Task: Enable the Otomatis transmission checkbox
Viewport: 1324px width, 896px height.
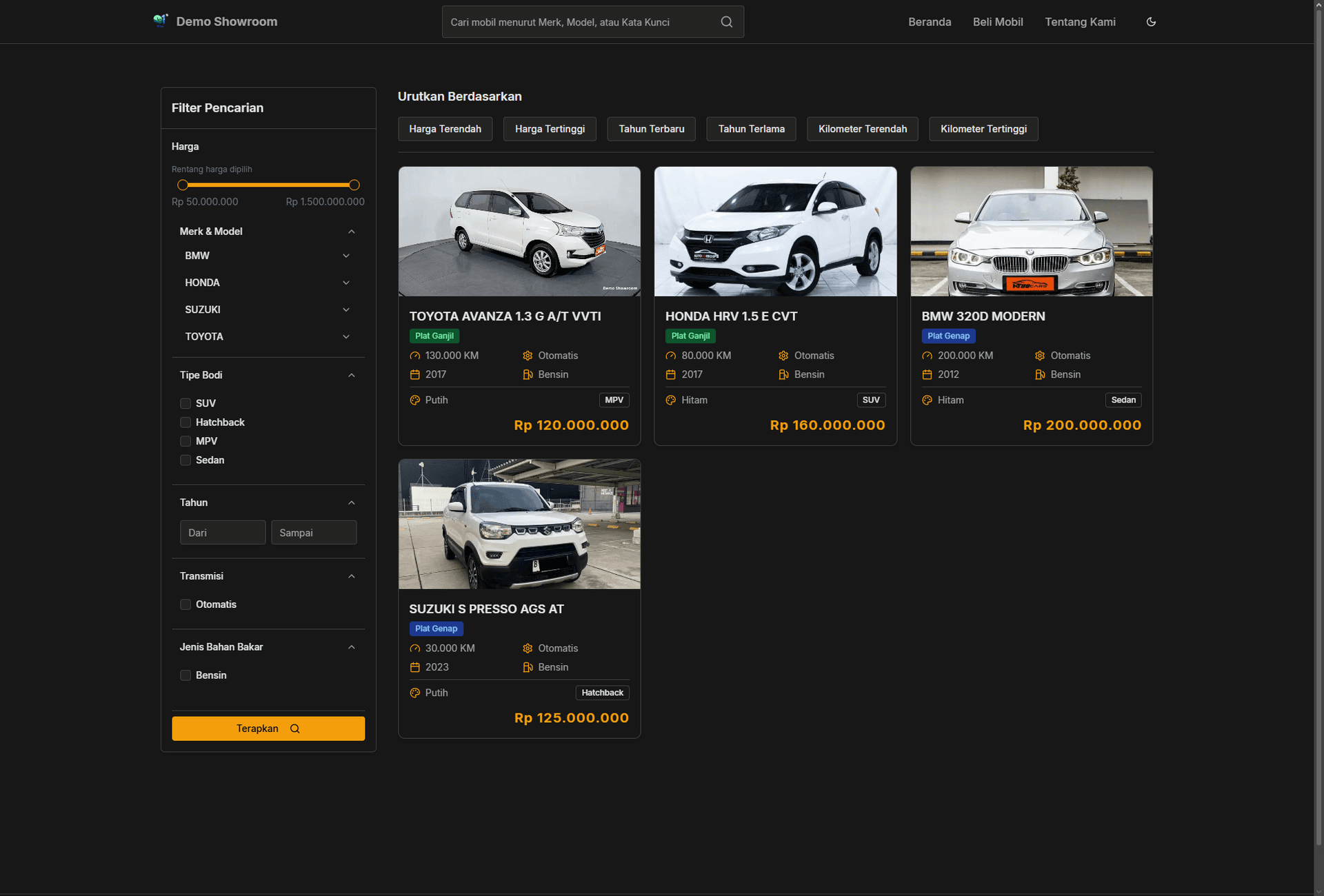Action: coord(185,604)
